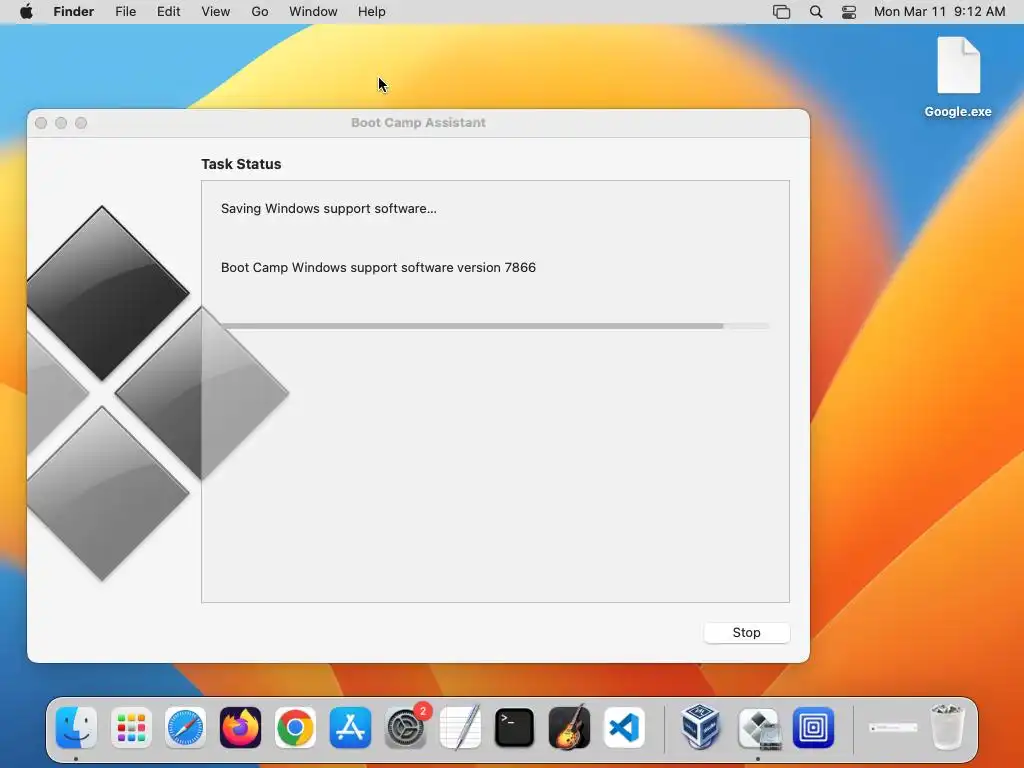Open the minimized window in the Dock
Viewport: 1024px width, 768px height.
893,728
